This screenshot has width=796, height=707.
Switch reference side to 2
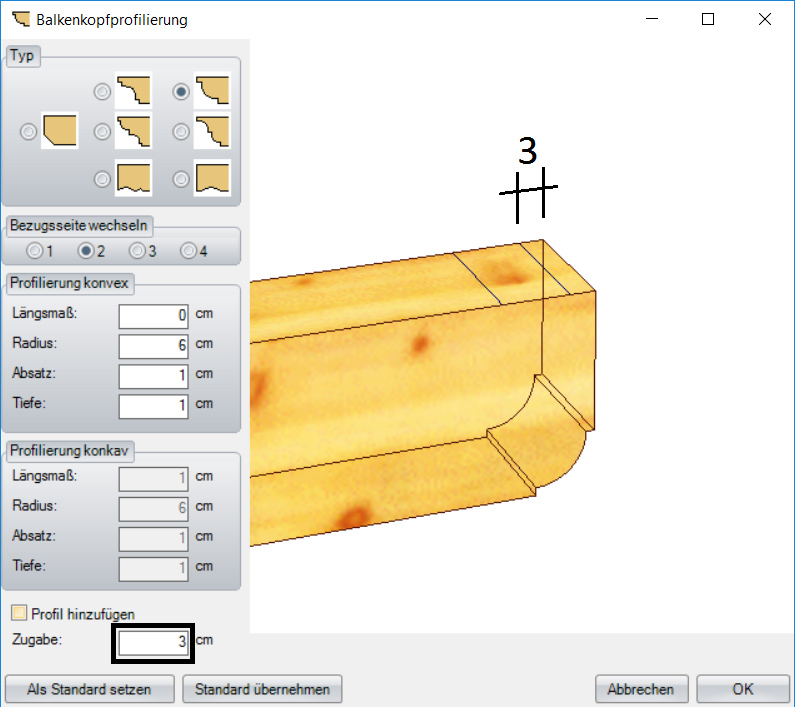86,251
